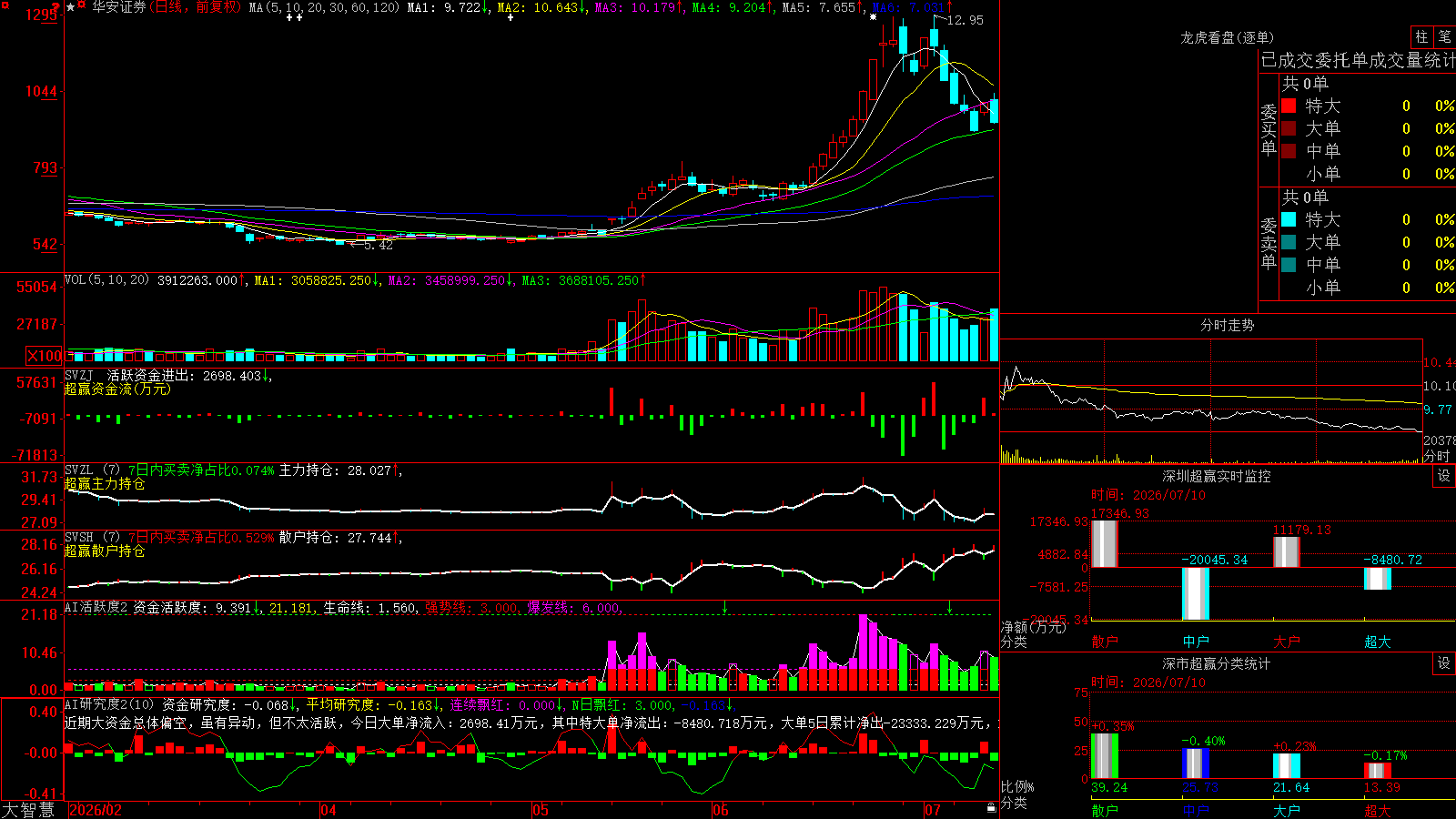This screenshot has height=819, width=1456.
Task: Click the 05 month marker on timeline
Action: click(541, 810)
